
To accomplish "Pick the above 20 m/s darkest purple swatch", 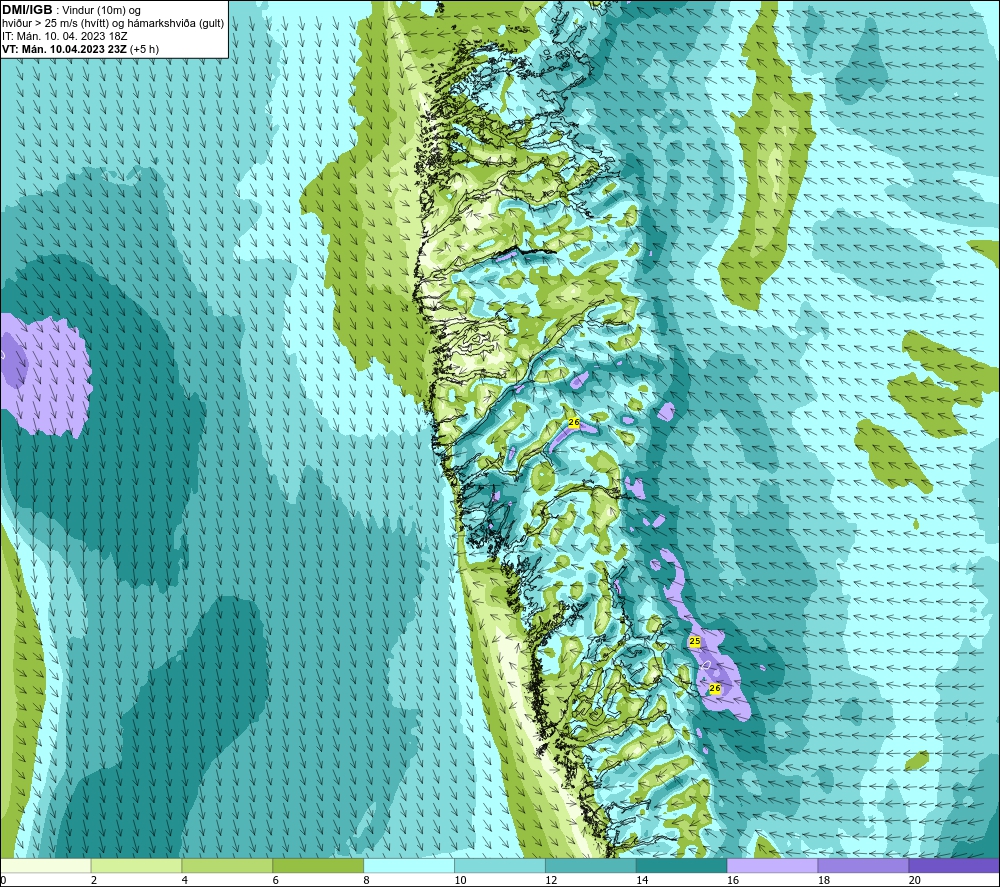I will (954, 865).
